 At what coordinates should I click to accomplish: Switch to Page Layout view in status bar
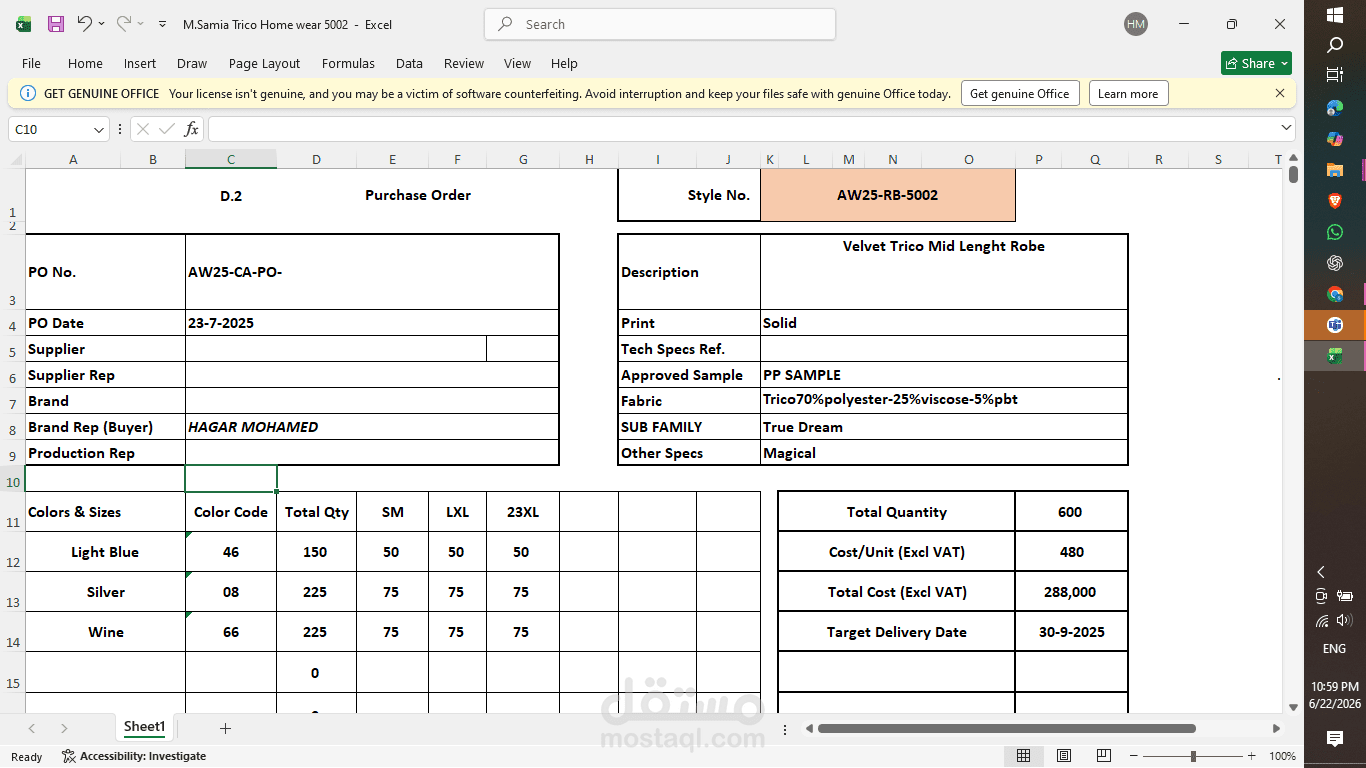[x=1064, y=756]
